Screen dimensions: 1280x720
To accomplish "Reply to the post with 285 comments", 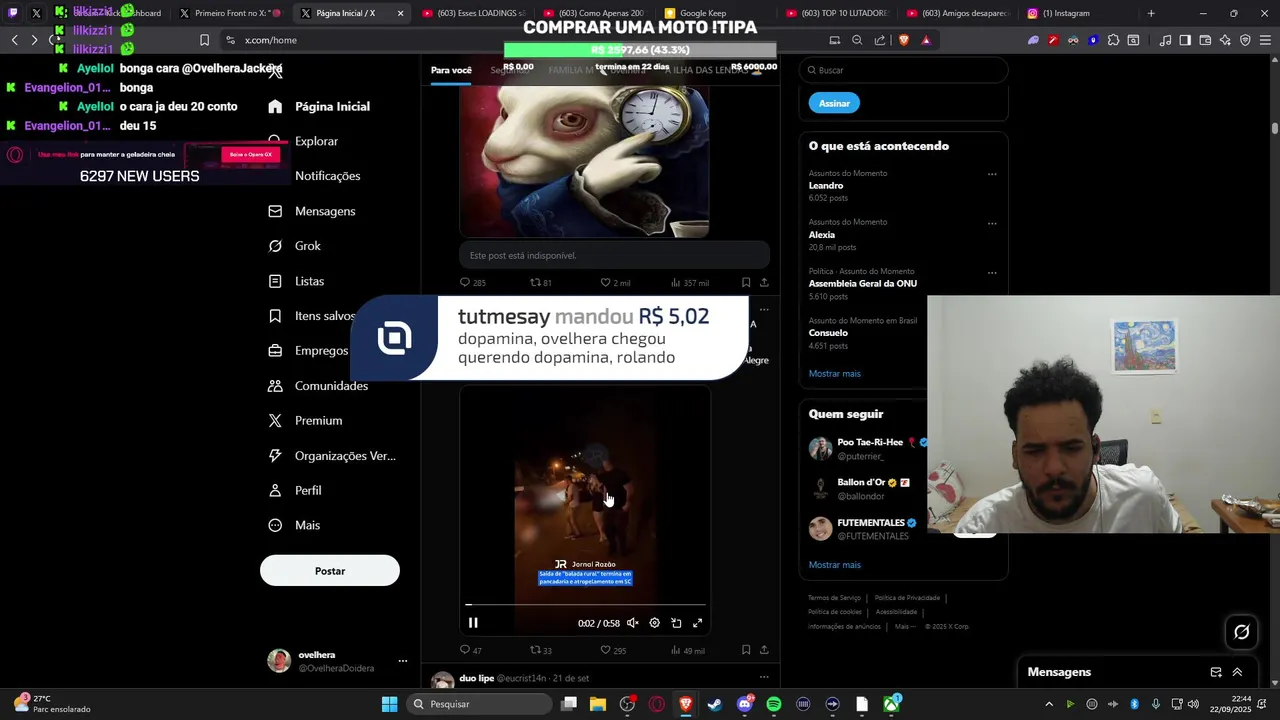I will pyautogui.click(x=472, y=283).
